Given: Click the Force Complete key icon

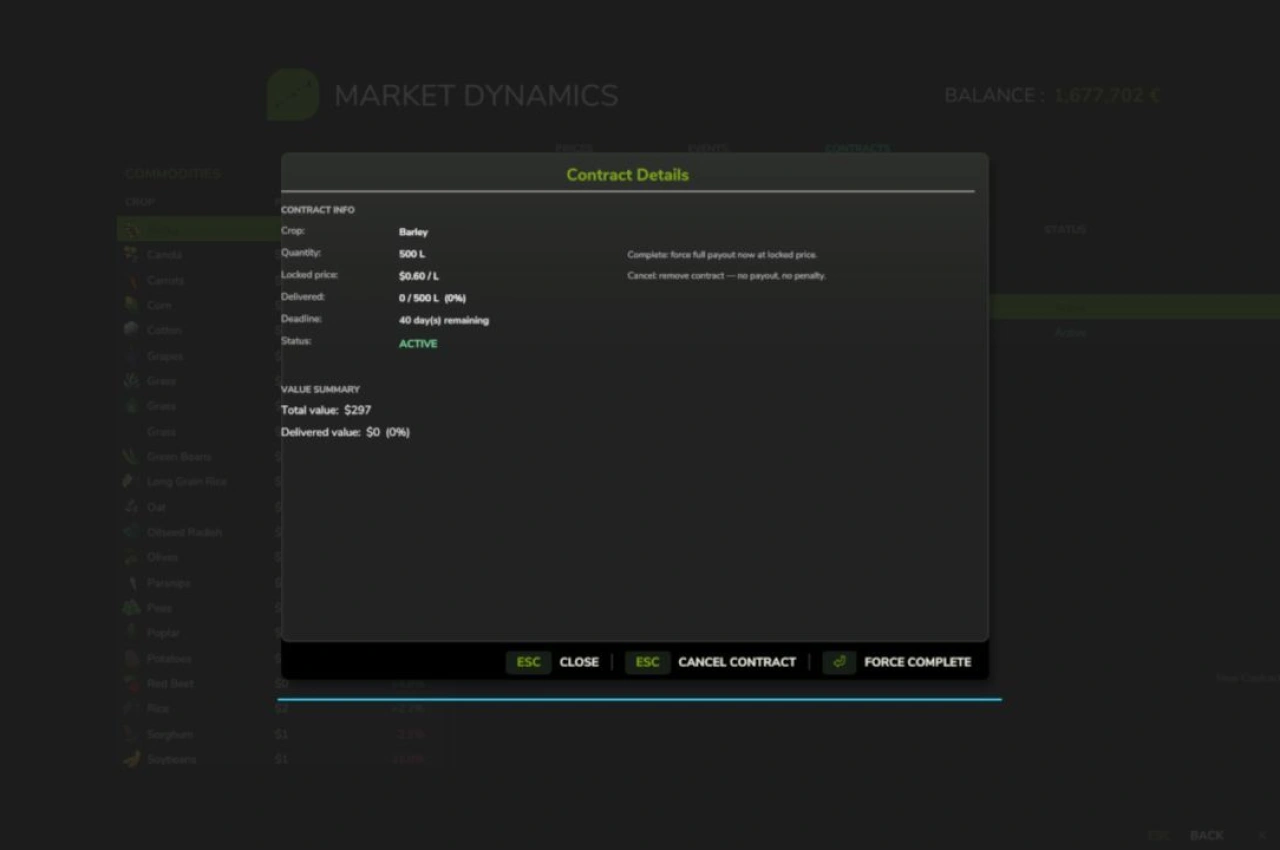Looking at the screenshot, I should [x=839, y=662].
